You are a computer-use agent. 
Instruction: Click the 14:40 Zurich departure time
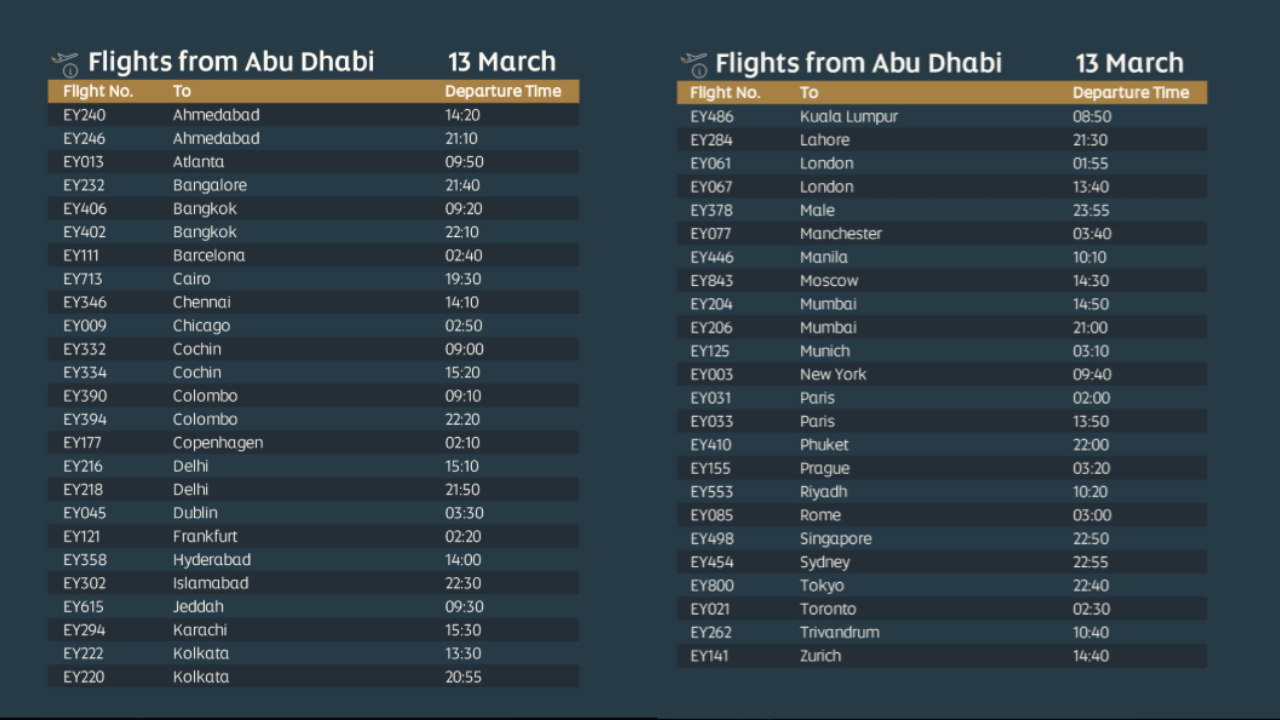(x=1090, y=656)
